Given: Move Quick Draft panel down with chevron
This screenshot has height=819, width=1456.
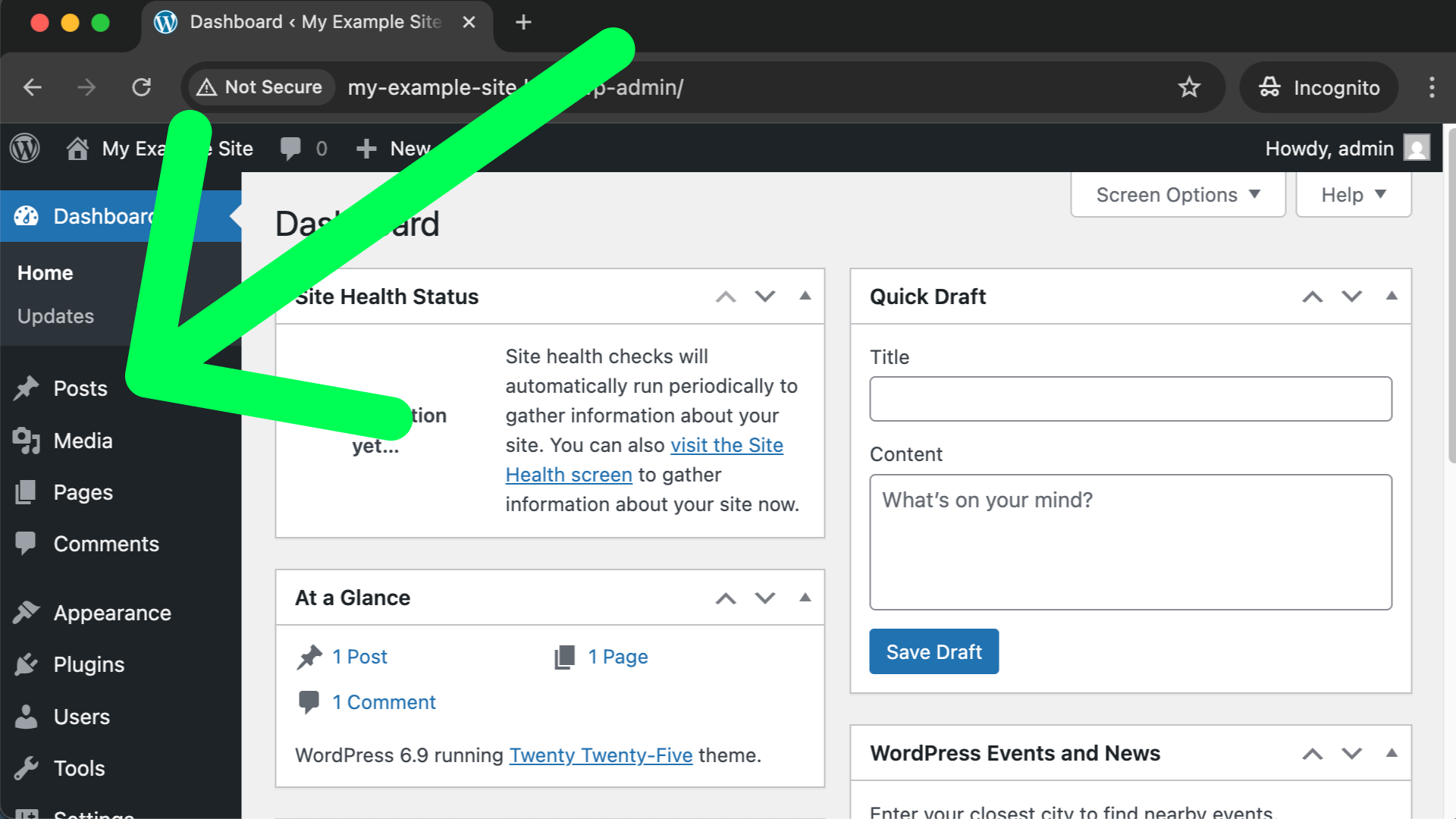Looking at the screenshot, I should pos(1352,296).
